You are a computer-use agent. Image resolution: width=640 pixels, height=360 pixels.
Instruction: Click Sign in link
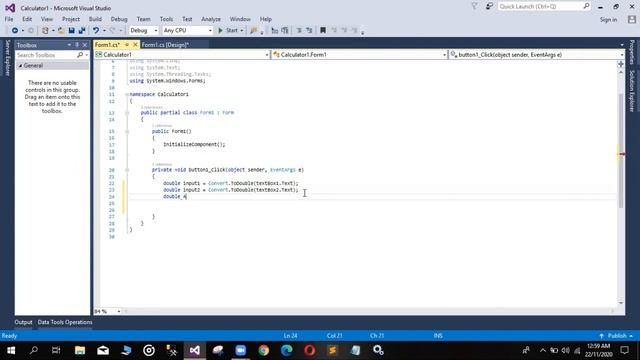(608, 20)
